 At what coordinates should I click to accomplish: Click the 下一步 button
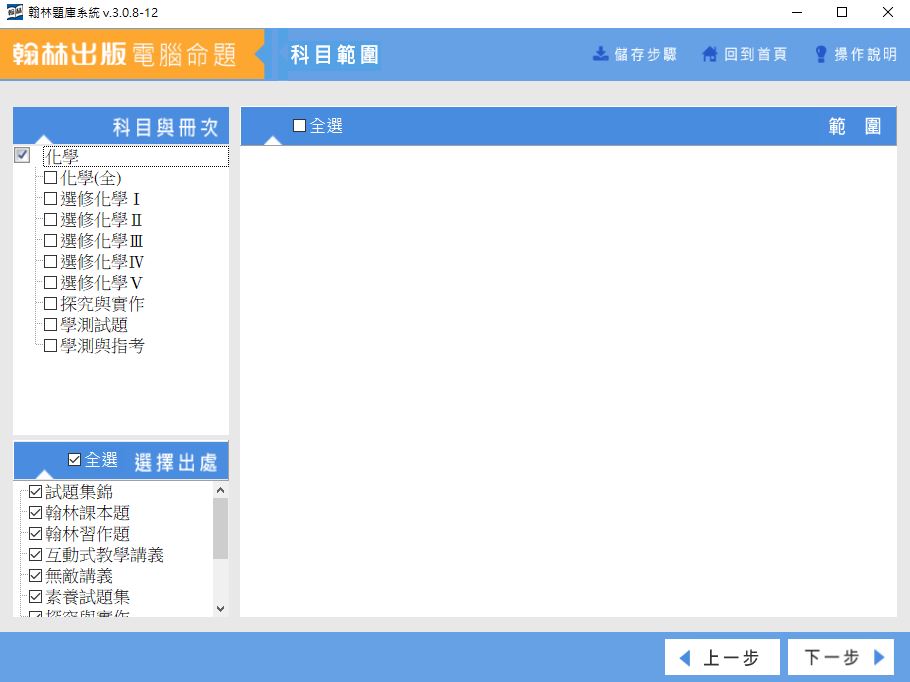[842, 657]
